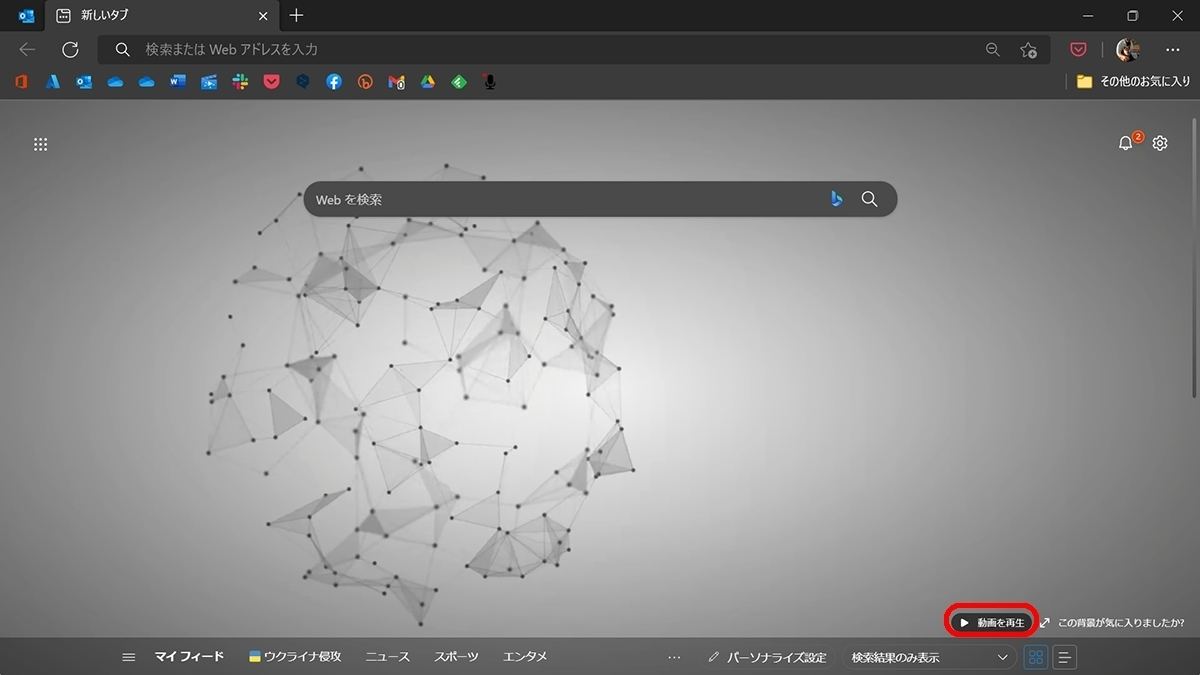
Task: Close the 新しいタブ tab
Action: click(264, 16)
